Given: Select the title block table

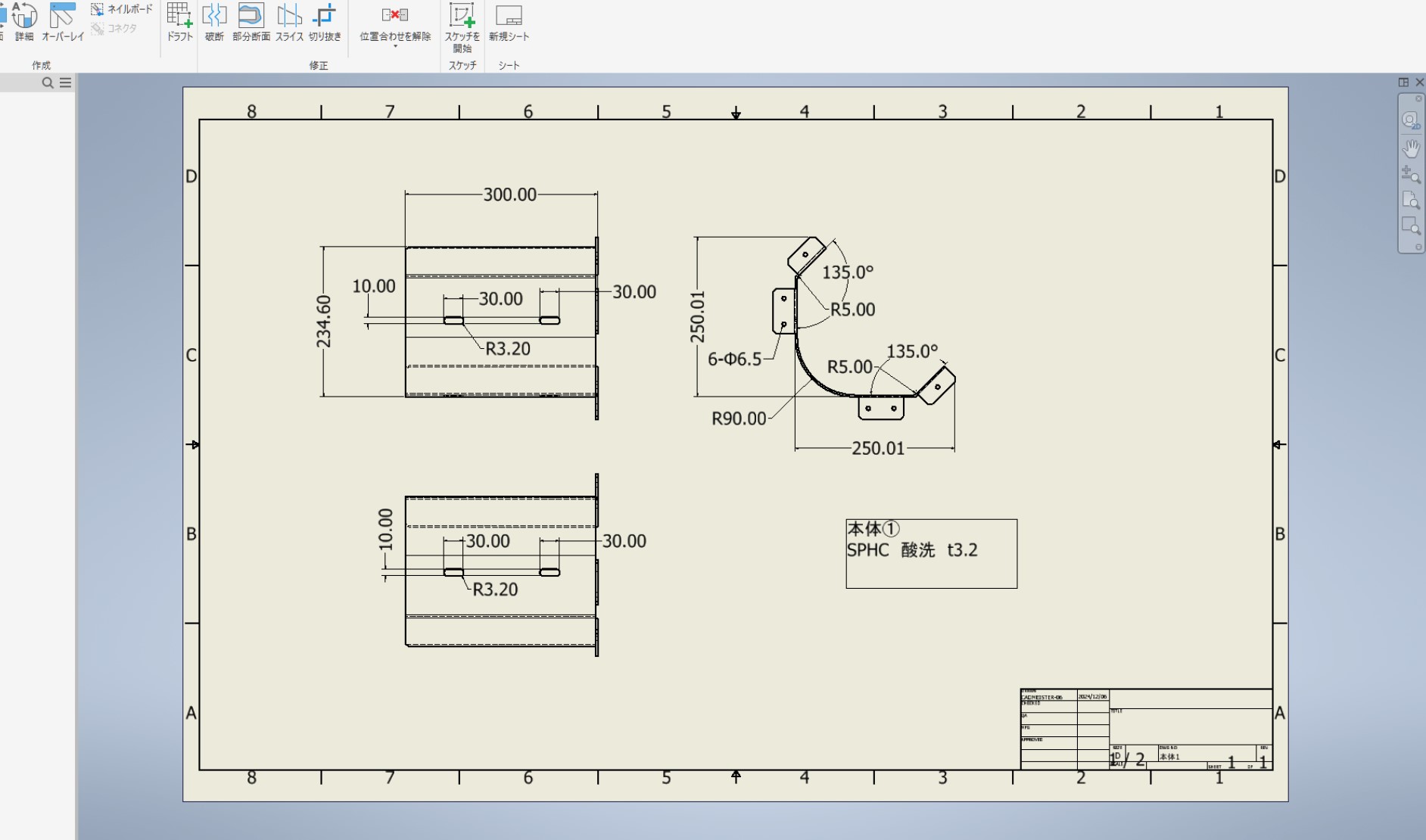Looking at the screenshot, I should [x=1146, y=729].
